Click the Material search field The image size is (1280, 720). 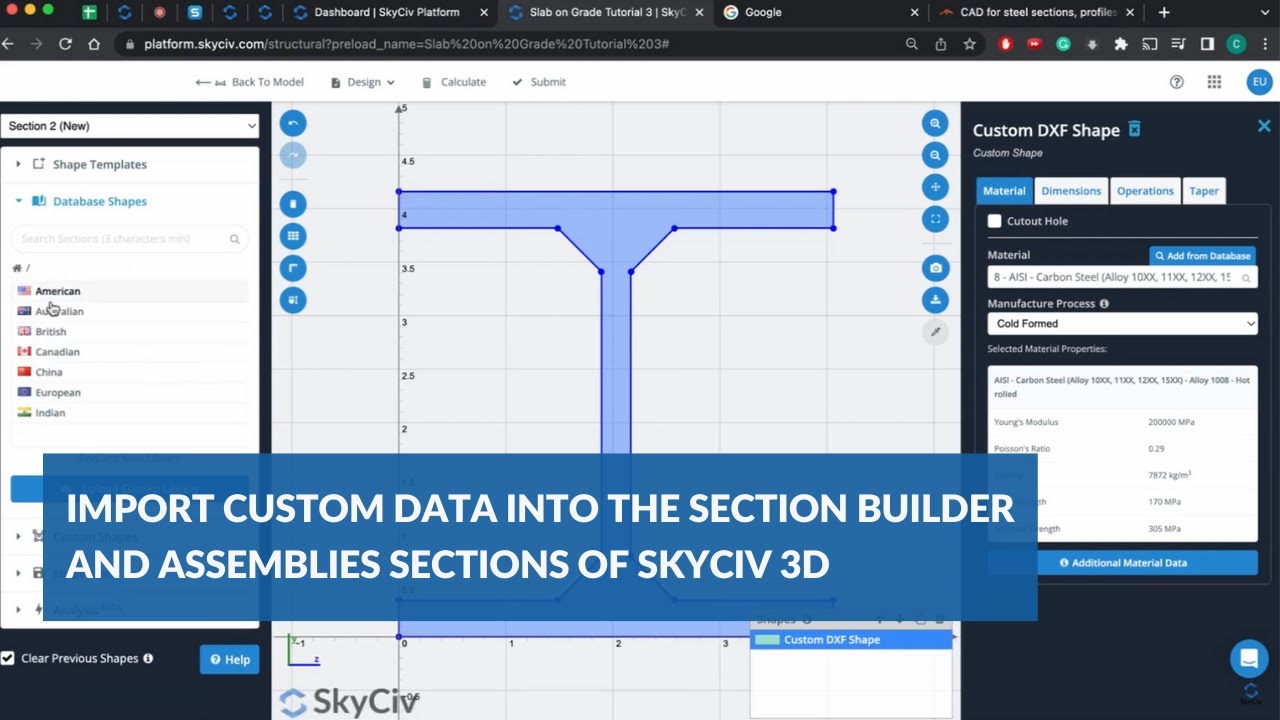pos(1122,278)
